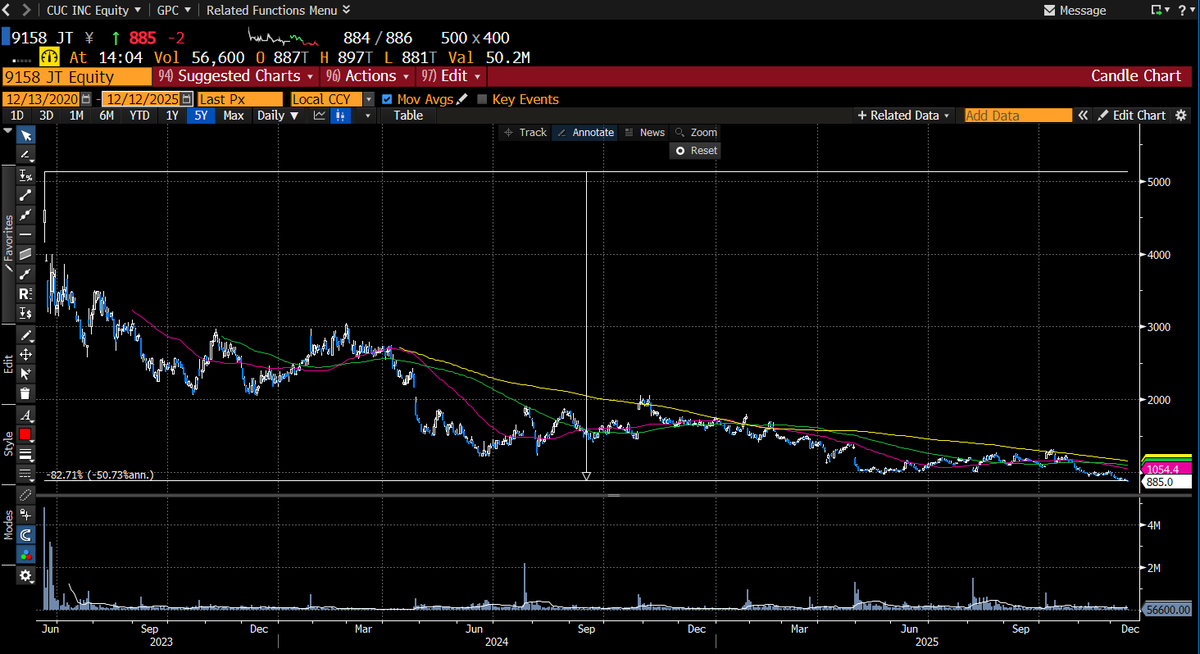Screen dimensions: 1200x654
Task: Click the Edit Chart button
Action: [1132, 115]
